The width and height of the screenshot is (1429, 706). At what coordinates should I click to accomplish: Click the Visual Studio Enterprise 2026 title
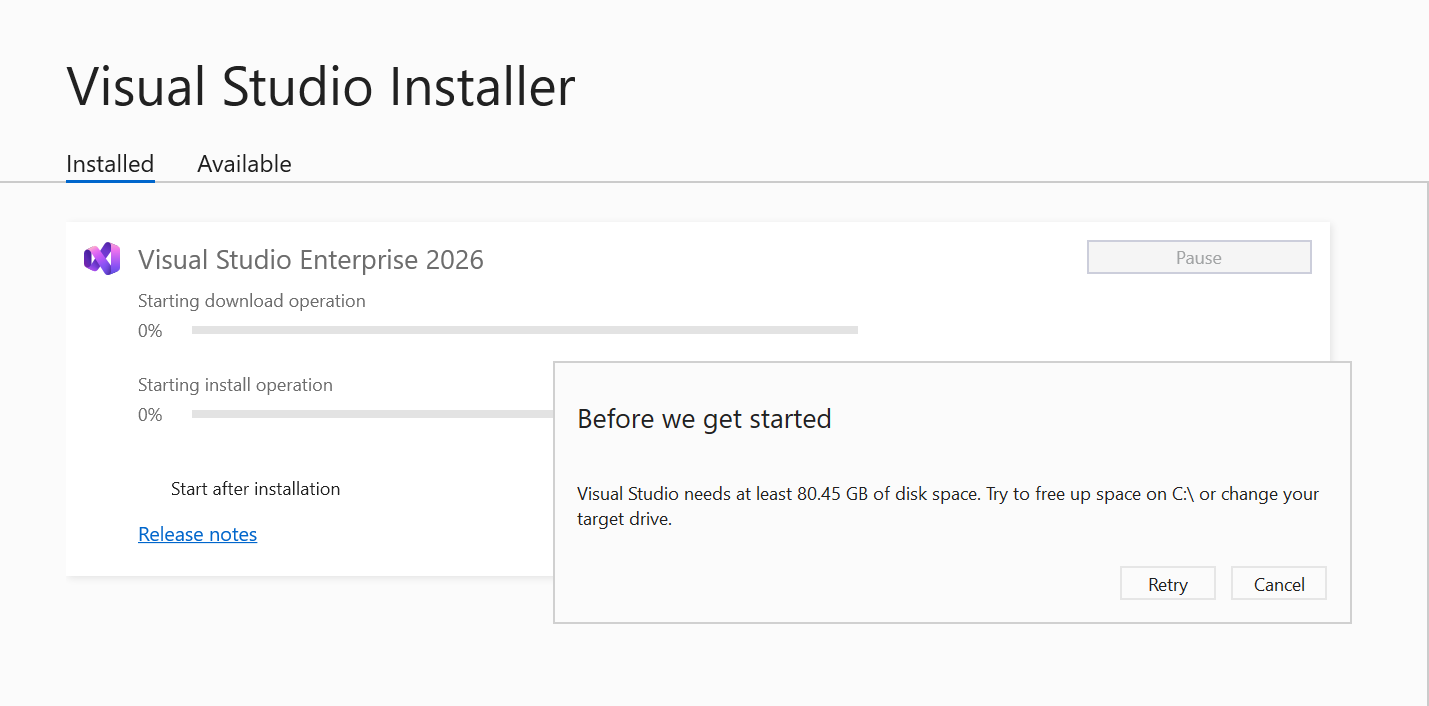(311, 259)
